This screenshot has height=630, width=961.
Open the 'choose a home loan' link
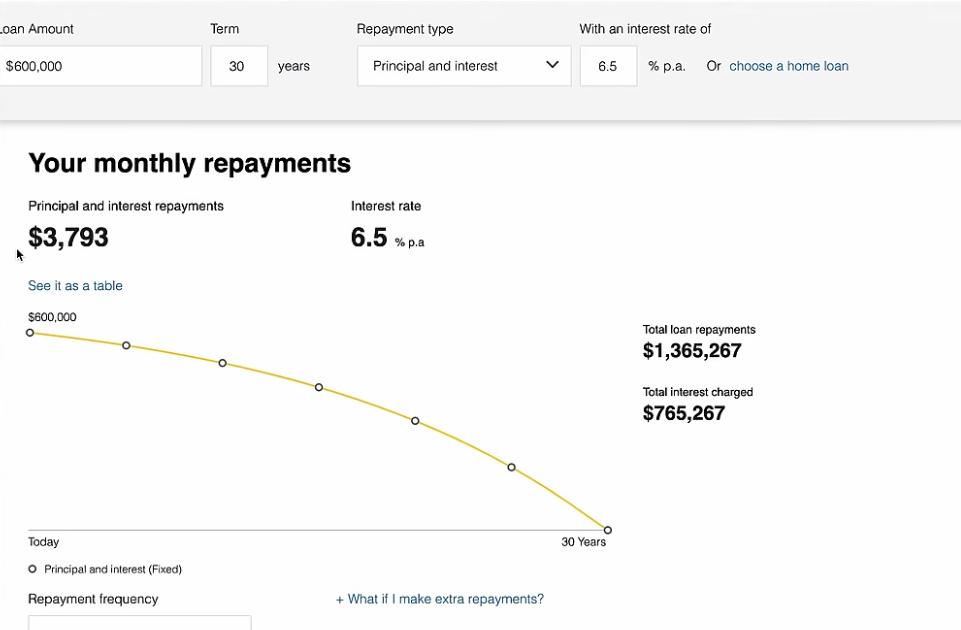[x=789, y=66]
